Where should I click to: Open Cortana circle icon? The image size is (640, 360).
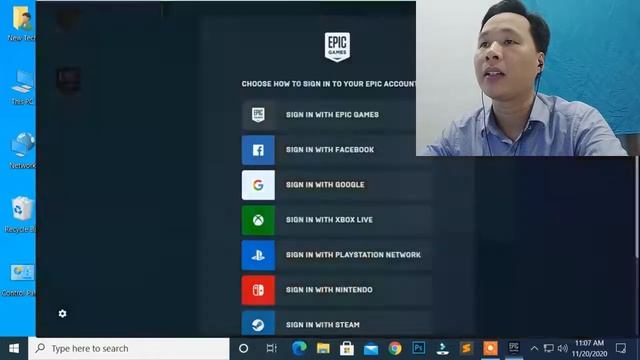coord(244,349)
